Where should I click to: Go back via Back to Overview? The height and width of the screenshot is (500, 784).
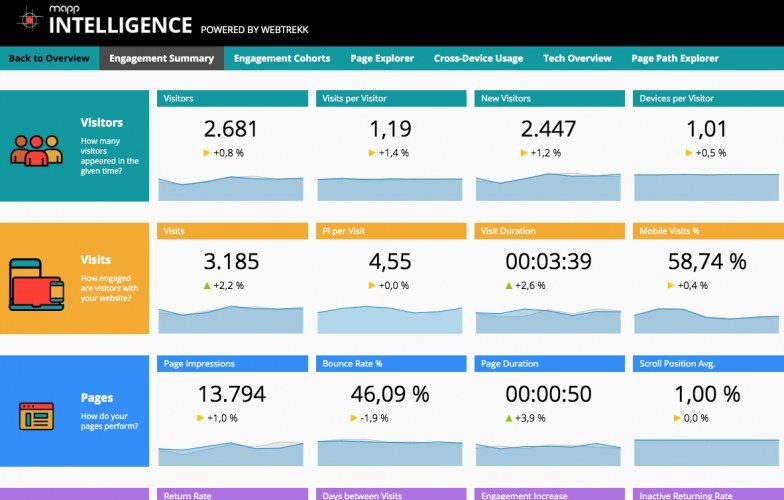pos(49,58)
